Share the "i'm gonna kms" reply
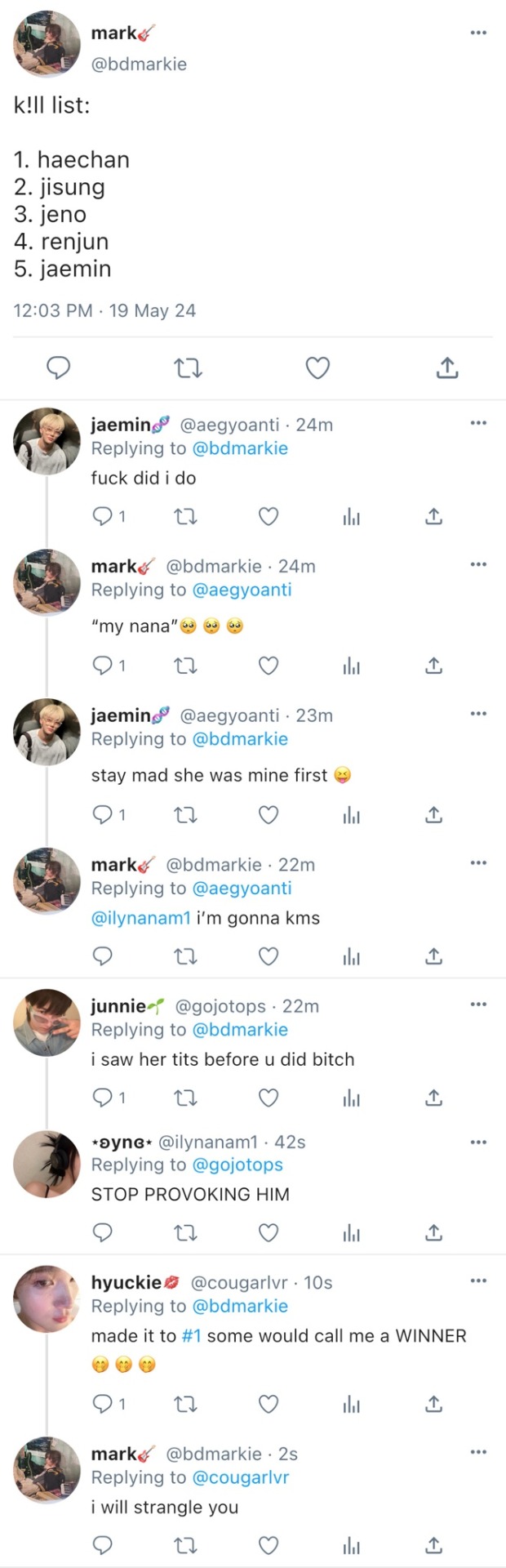Image resolution: width=506 pixels, height=1568 pixels. pos(434,956)
